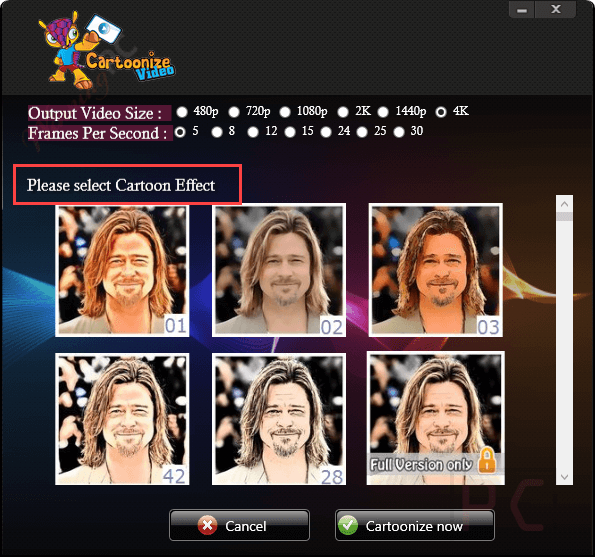Choose cartoon effect thumbnail 03
595x557 pixels.
click(436, 270)
